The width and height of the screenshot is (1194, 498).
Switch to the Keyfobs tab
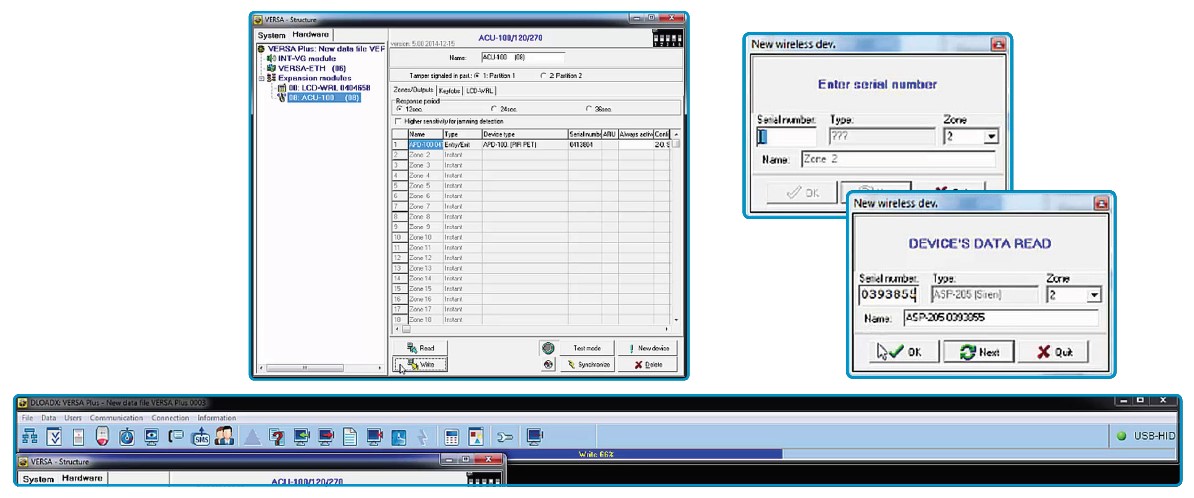[449, 91]
